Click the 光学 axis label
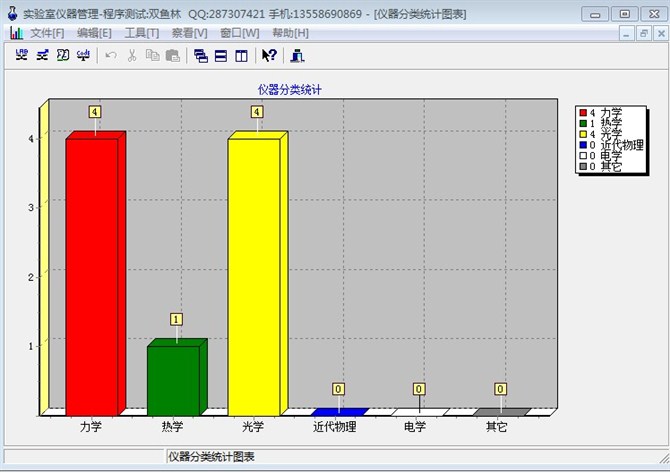Viewport: 670px width, 473px height. [x=253, y=426]
